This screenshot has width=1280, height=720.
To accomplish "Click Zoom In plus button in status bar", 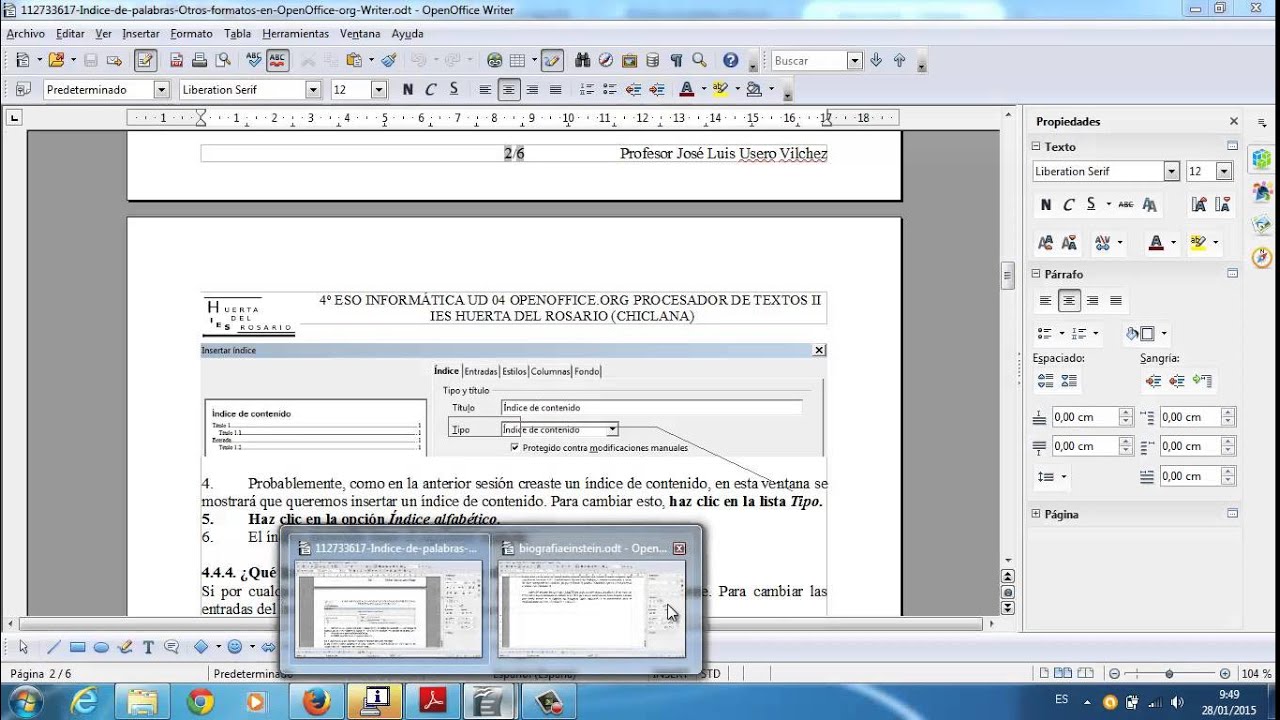I will point(1225,674).
